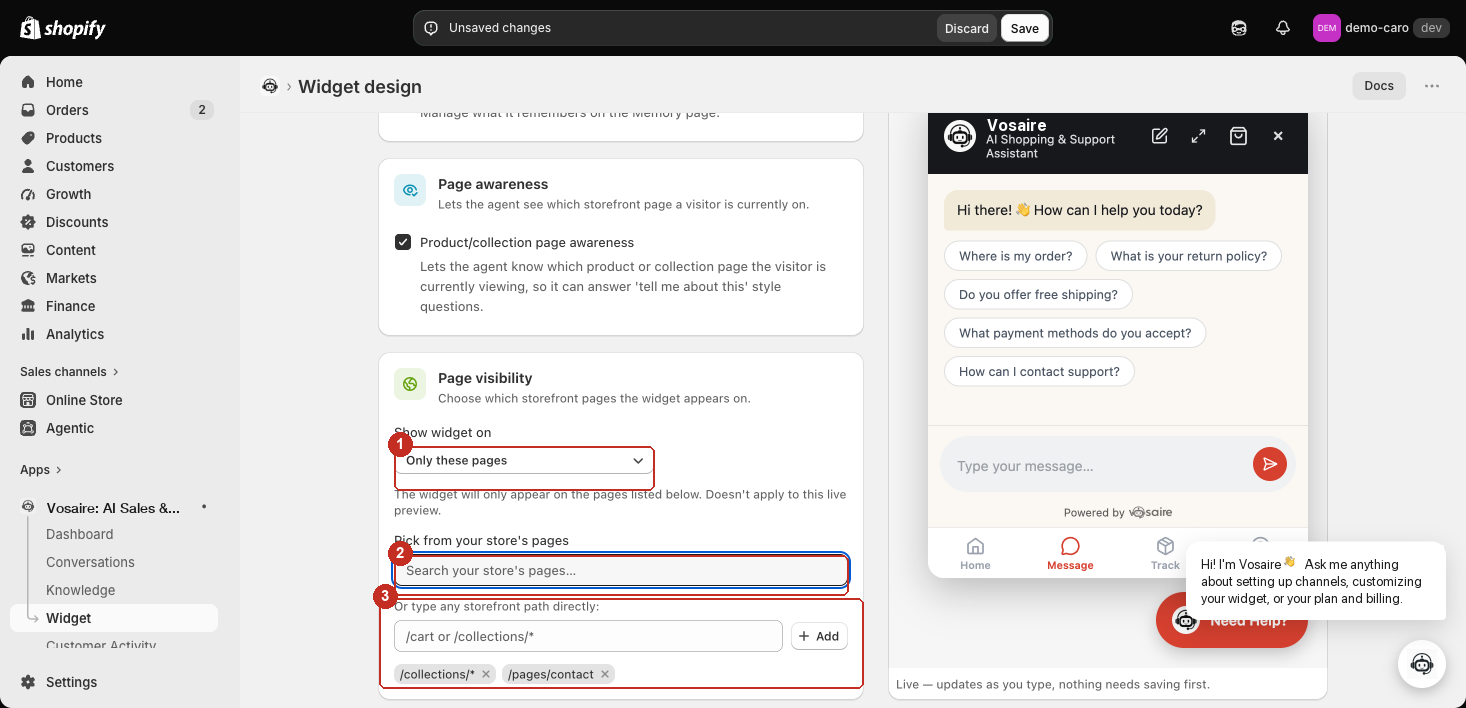The image size is (1466, 708).
Task: Expand the Sales channels section
Action: point(69,371)
